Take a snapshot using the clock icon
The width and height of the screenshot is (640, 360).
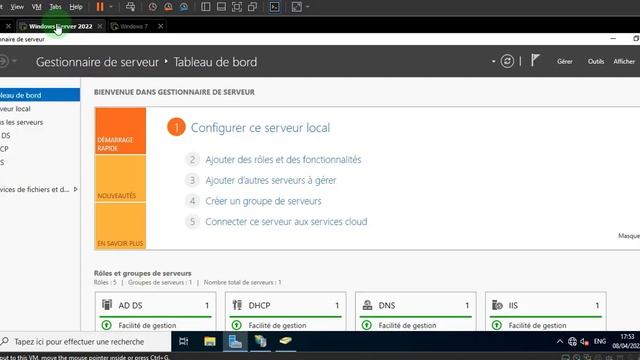pyautogui.click(x=153, y=7)
